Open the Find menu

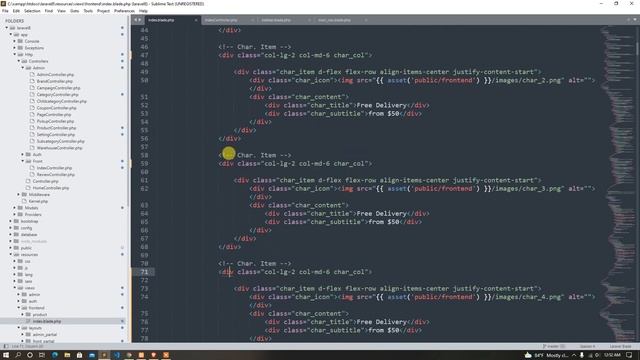[49, 11]
